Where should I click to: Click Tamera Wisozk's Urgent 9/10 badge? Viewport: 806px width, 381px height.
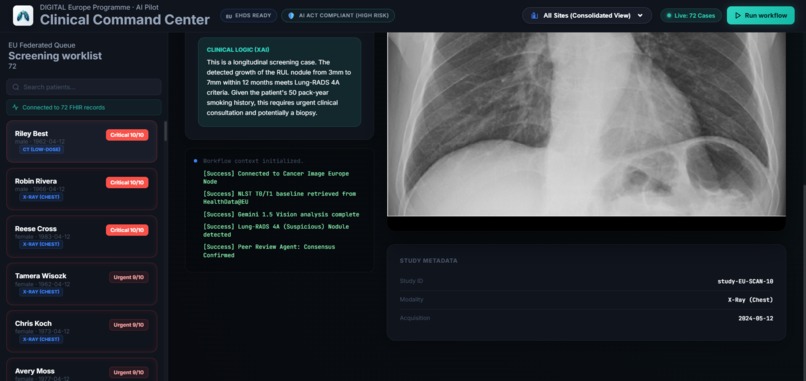(129, 277)
